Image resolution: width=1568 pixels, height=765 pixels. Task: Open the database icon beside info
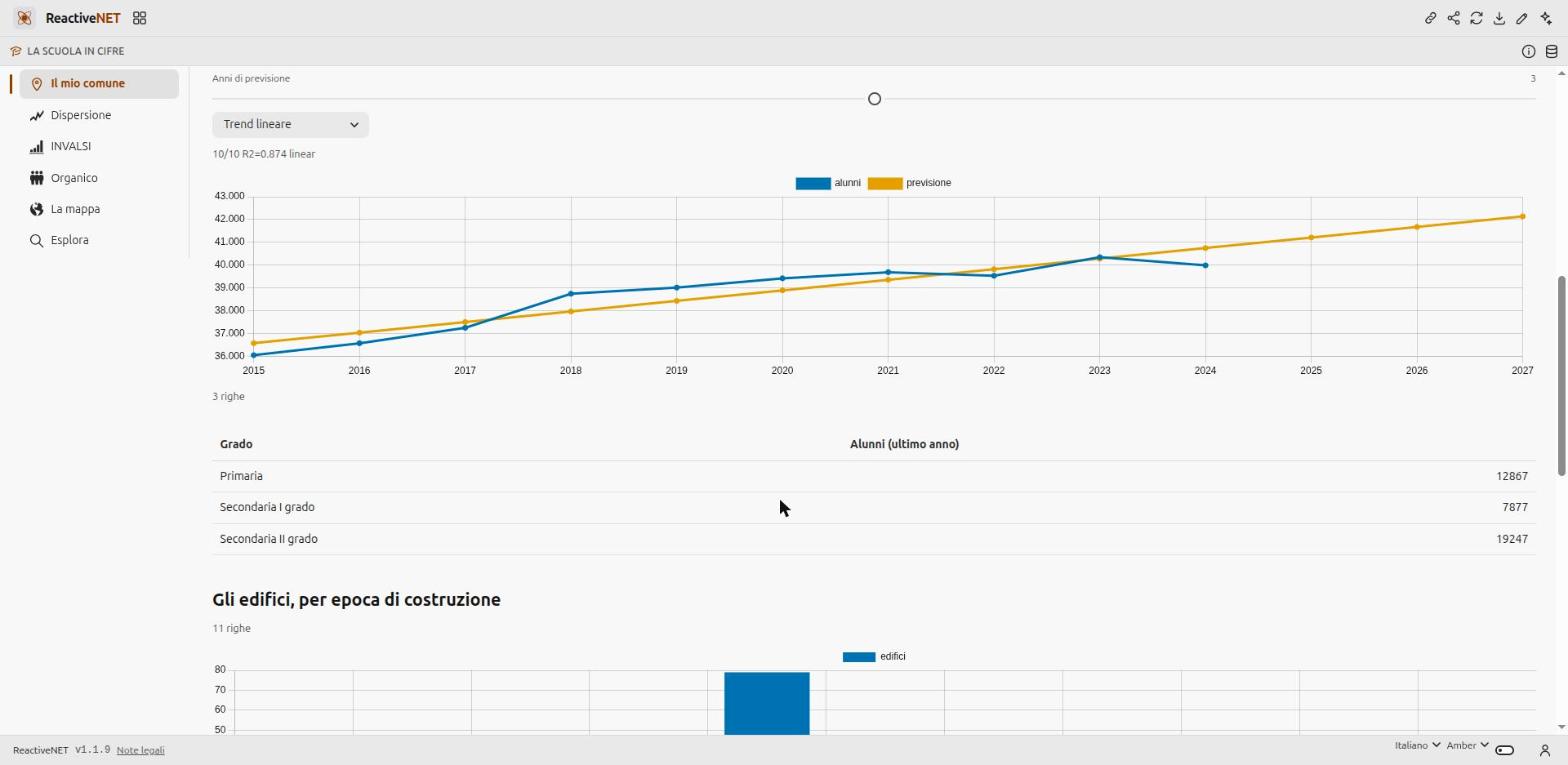(1552, 51)
